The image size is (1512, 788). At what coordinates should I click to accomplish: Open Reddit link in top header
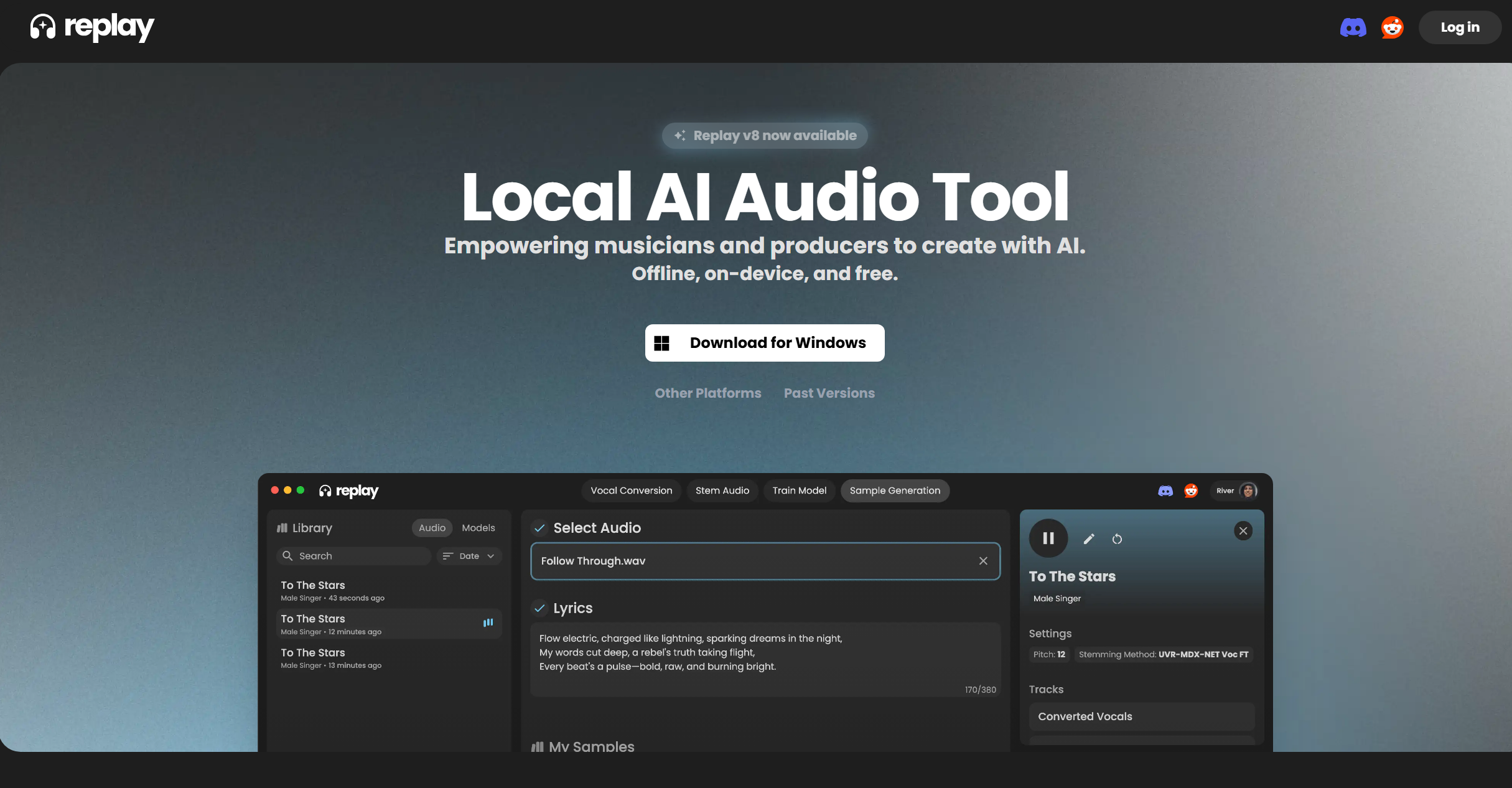pyautogui.click(x=1392, y=27)
